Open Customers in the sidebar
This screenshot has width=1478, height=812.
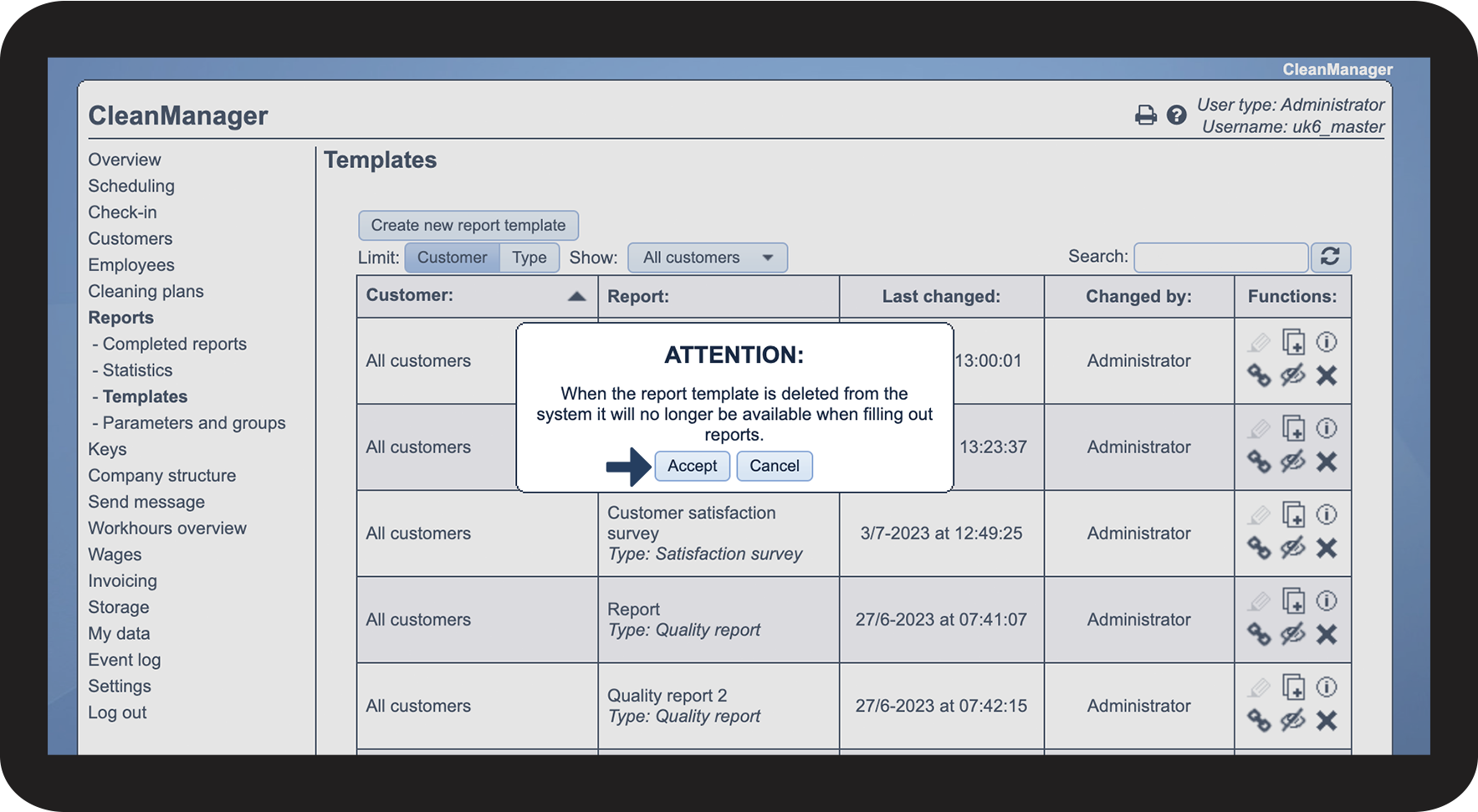(x=130, y=238)
